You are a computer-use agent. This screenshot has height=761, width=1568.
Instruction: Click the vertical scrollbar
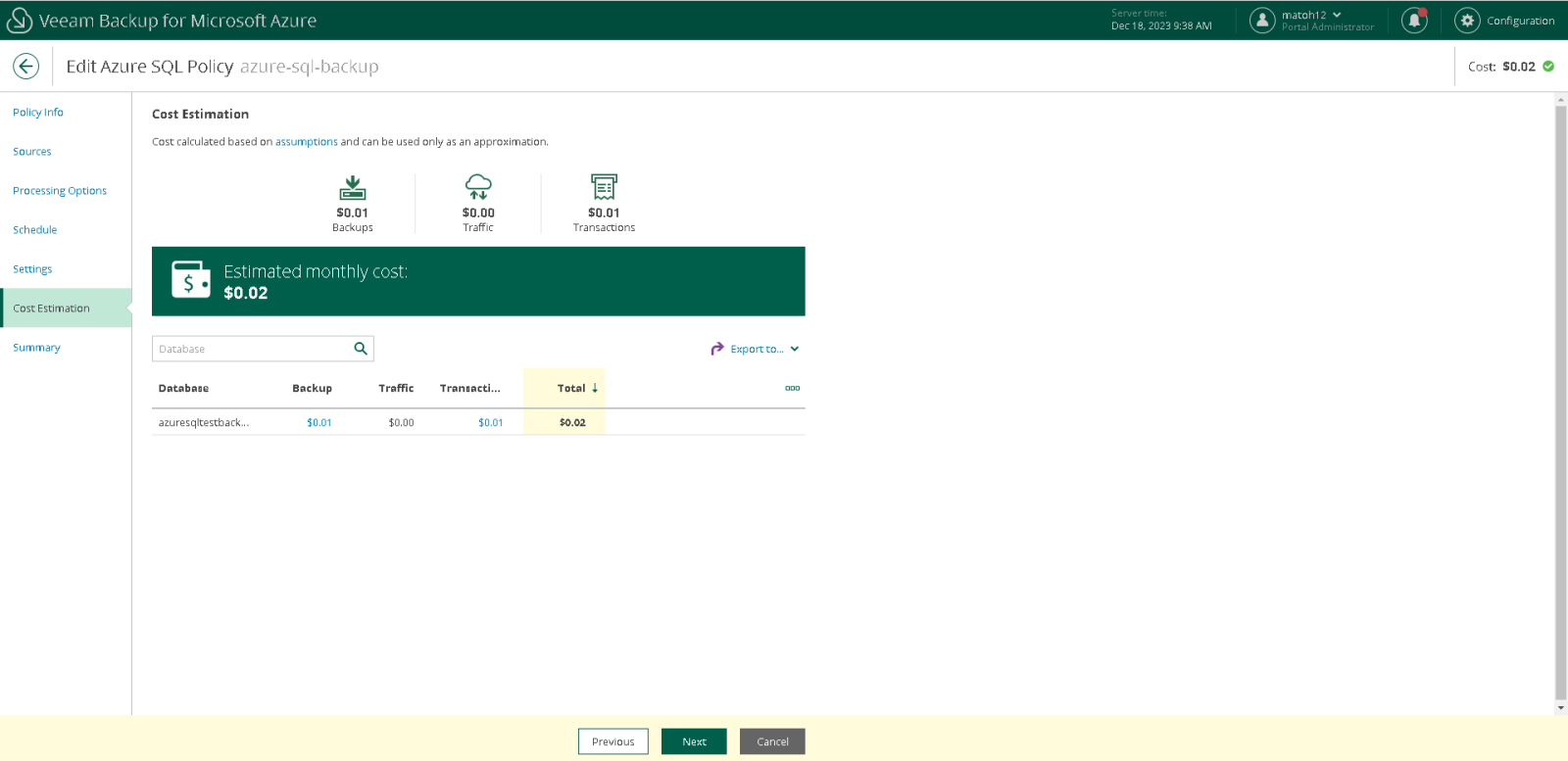(x=1561, y=404)
